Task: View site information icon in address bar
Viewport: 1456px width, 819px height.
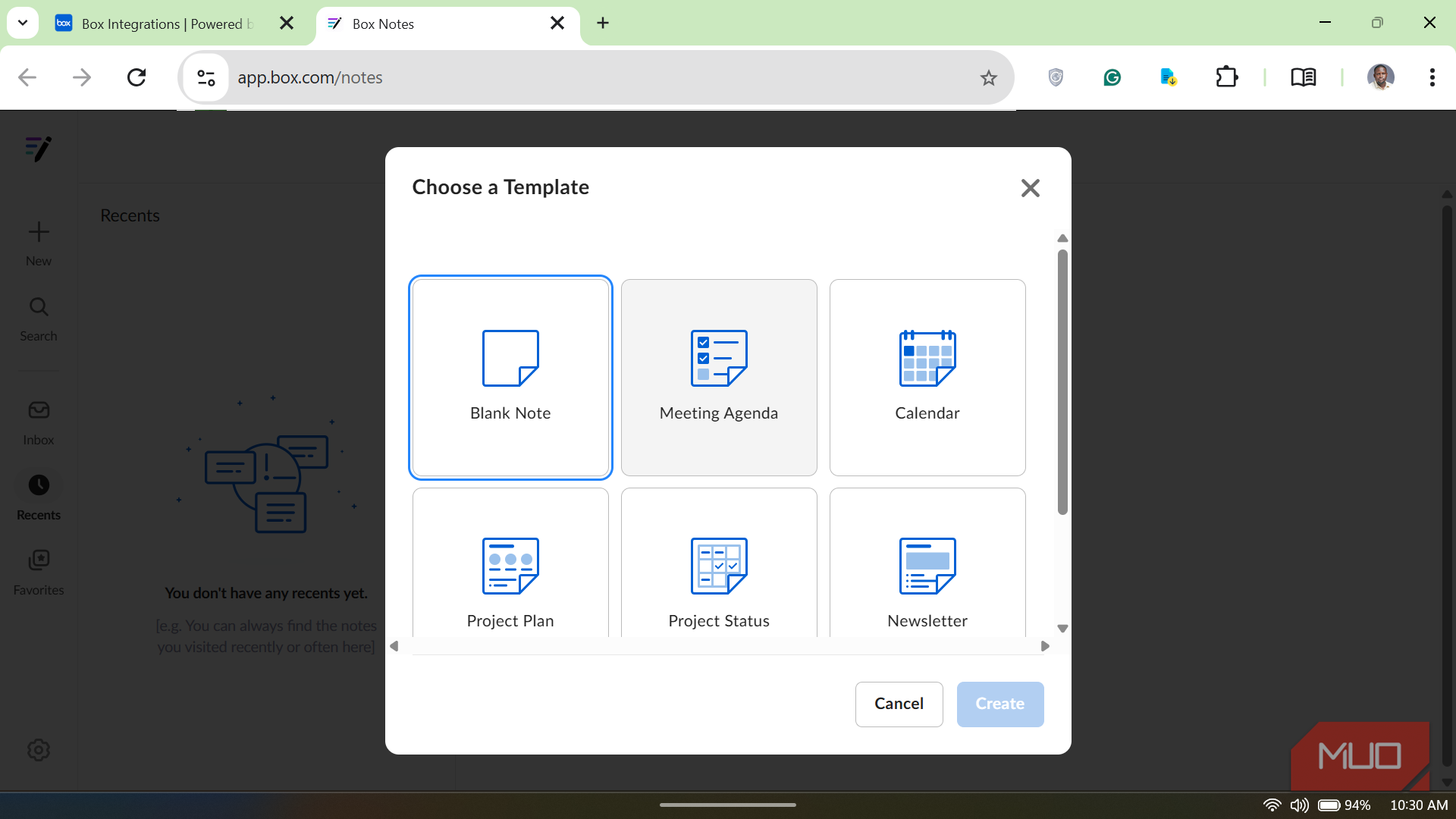Action: tap(206, 77)
